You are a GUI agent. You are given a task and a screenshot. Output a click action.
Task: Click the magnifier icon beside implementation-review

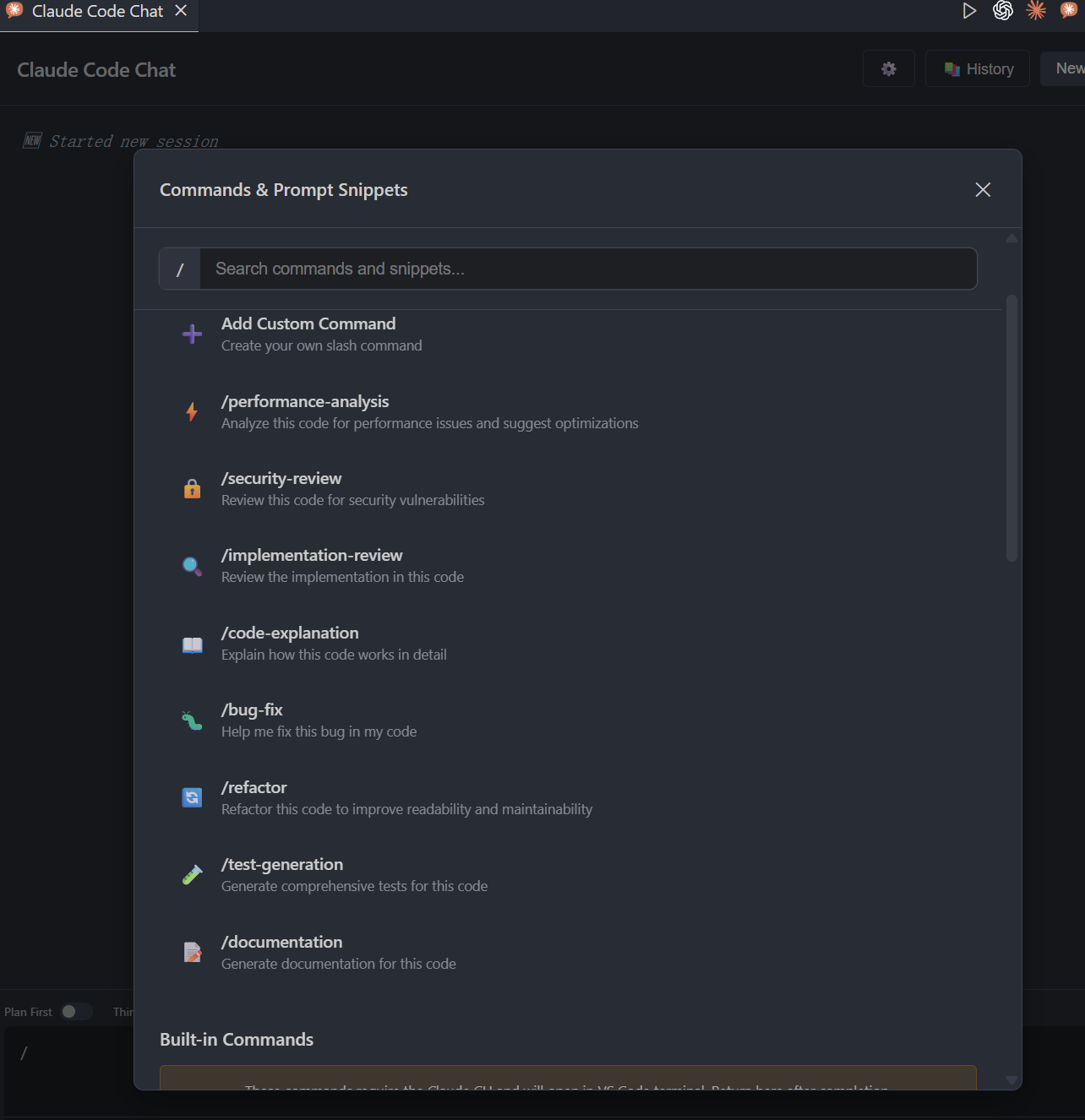tap(192, 566)
